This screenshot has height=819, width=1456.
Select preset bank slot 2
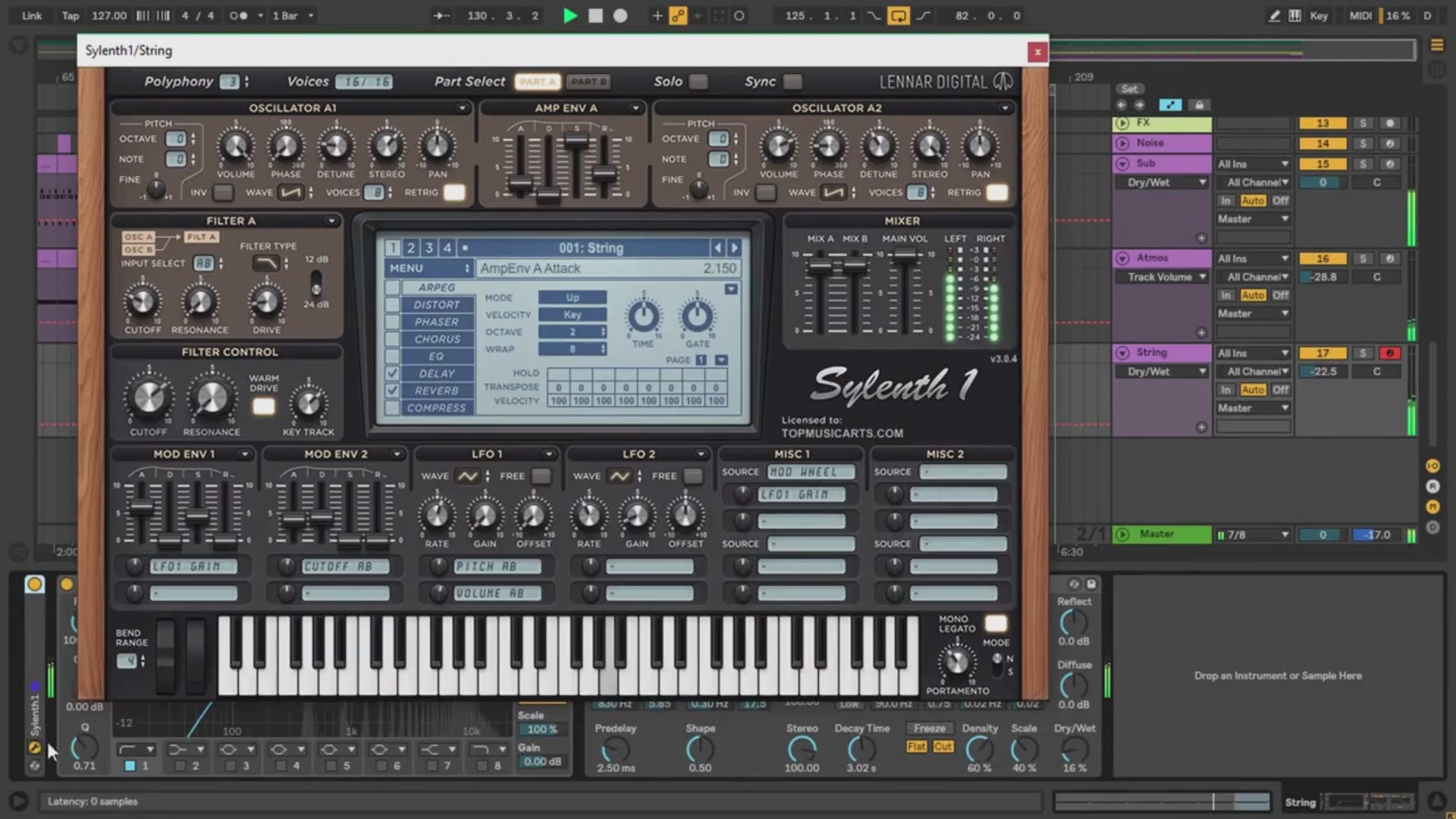pyautogui.click(x=411, y=248)
